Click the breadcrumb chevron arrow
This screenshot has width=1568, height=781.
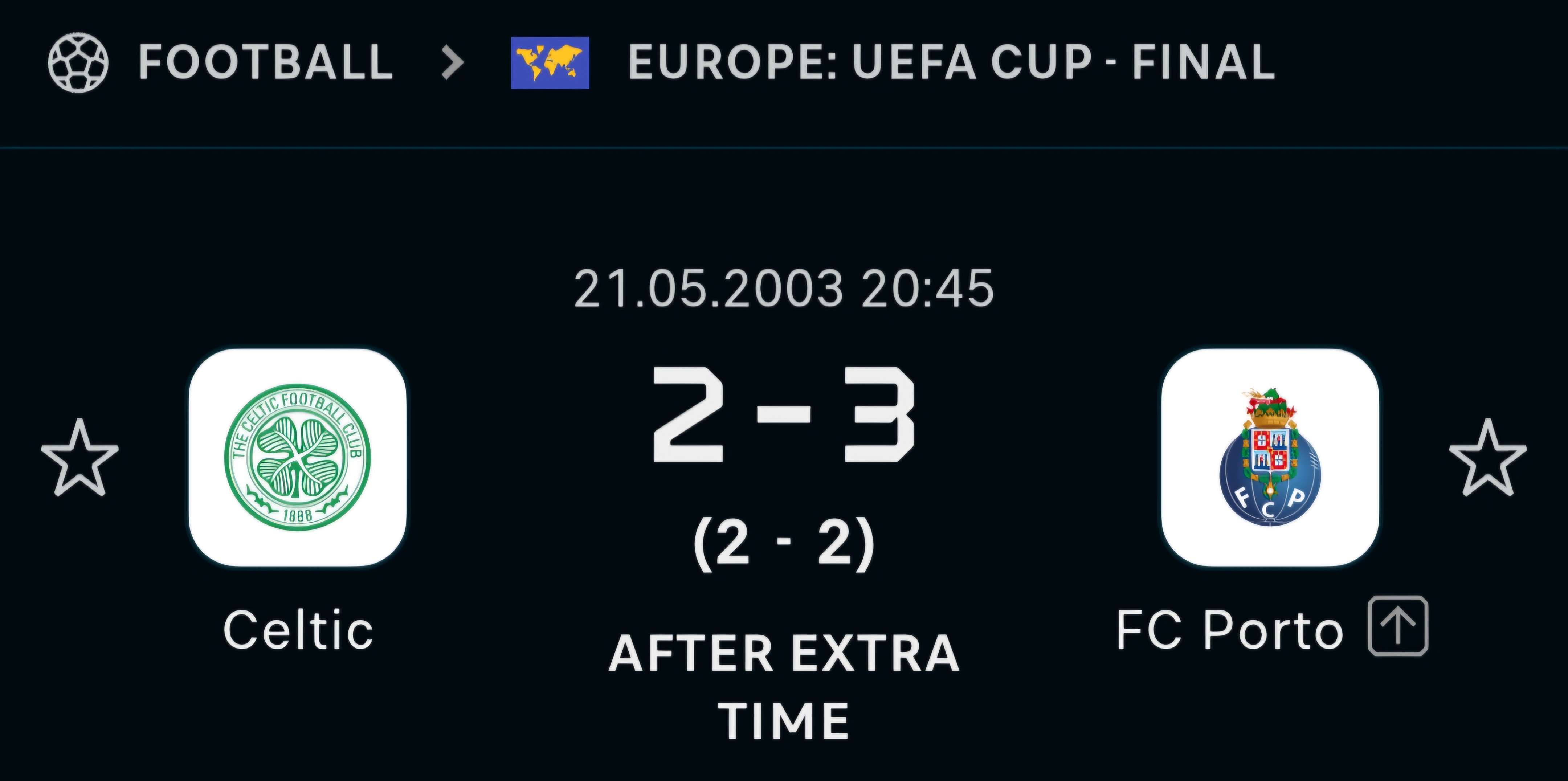452,63
